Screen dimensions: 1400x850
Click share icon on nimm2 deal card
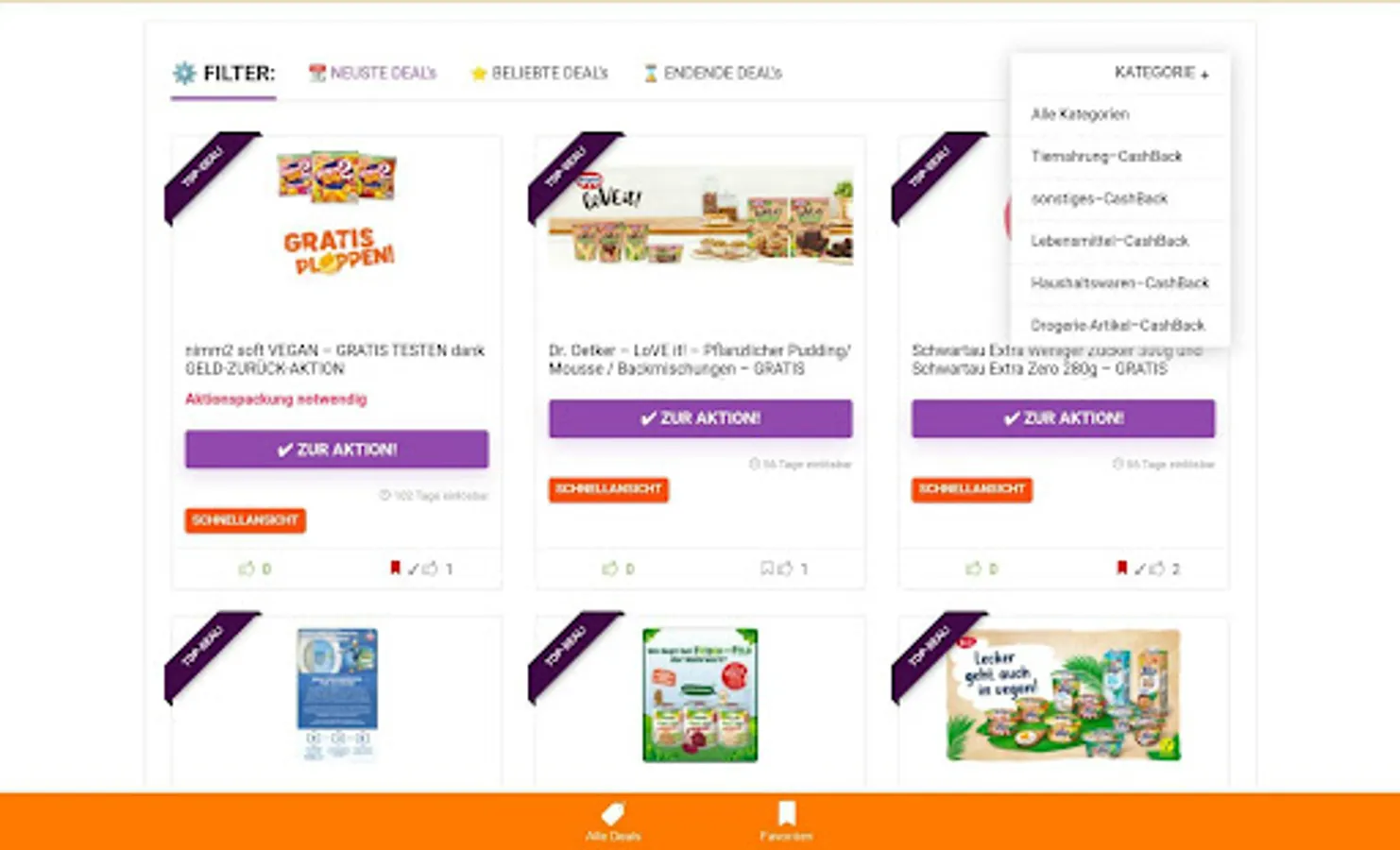click(430, 569)
